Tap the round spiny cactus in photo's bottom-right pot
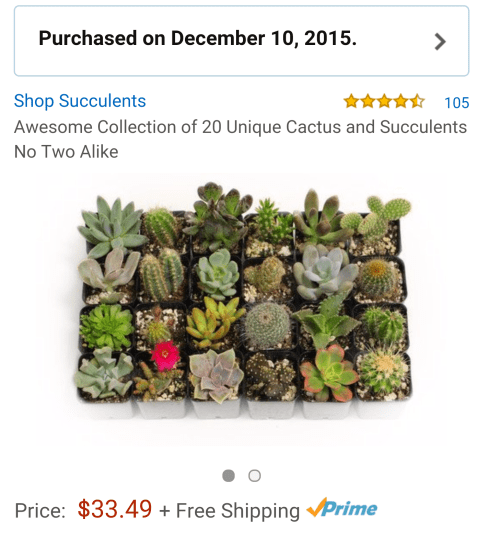 [383, 372]
